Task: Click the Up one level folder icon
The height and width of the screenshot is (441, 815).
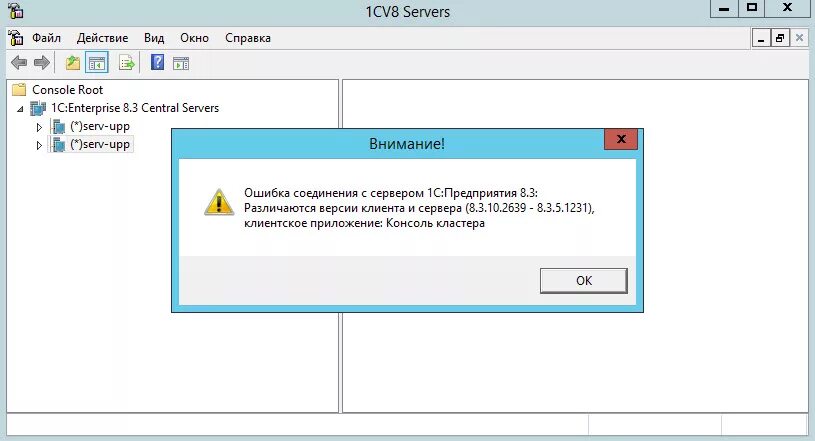Action: [73, 63]
